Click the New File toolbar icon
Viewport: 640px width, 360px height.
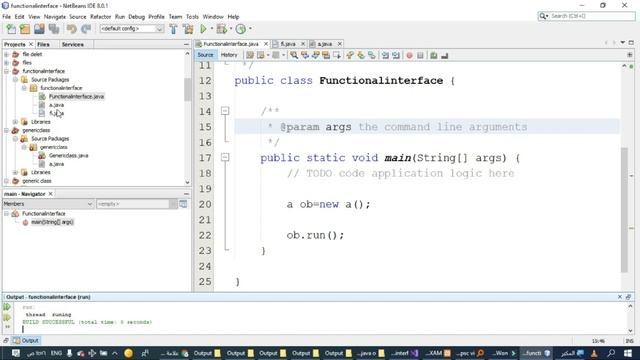tap(11, 29)
